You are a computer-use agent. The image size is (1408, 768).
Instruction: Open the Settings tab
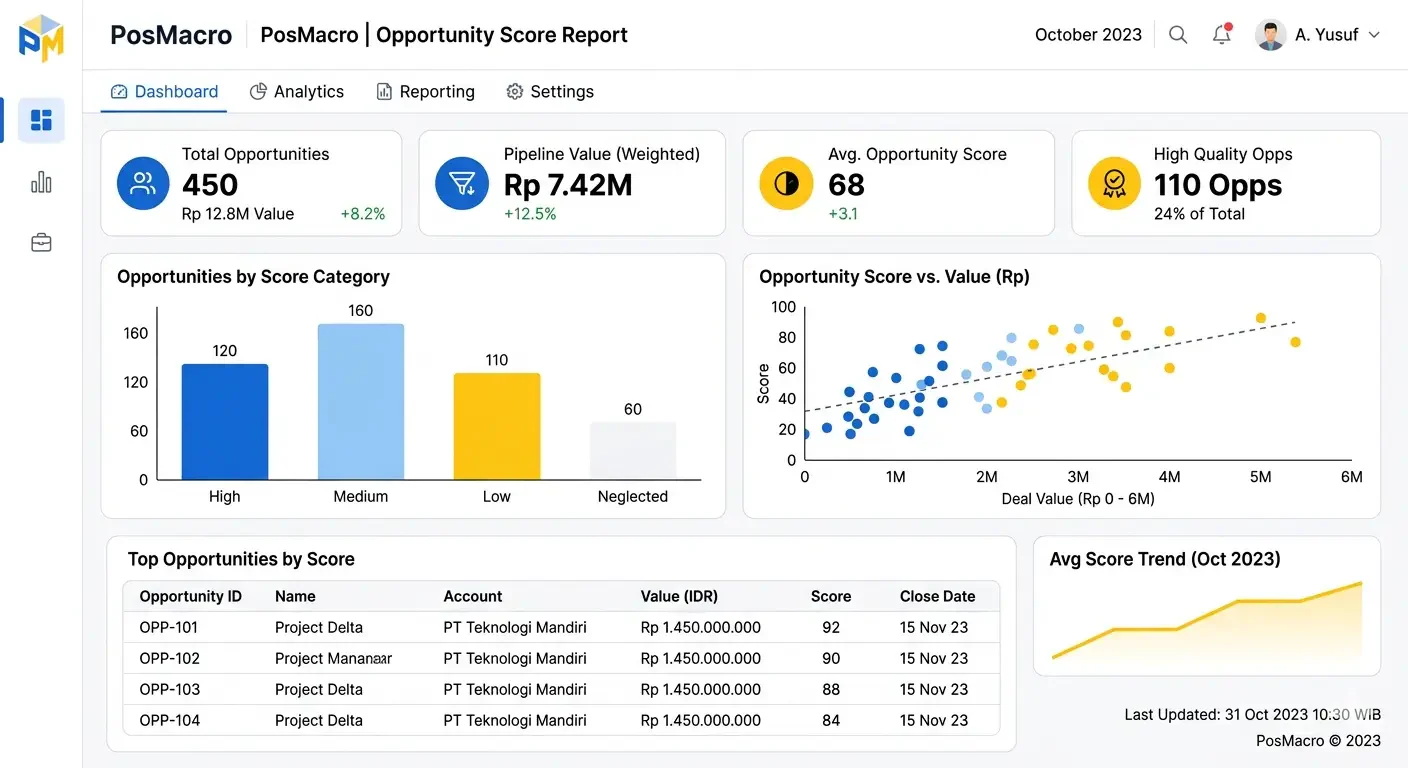click(x=550, y=92)
